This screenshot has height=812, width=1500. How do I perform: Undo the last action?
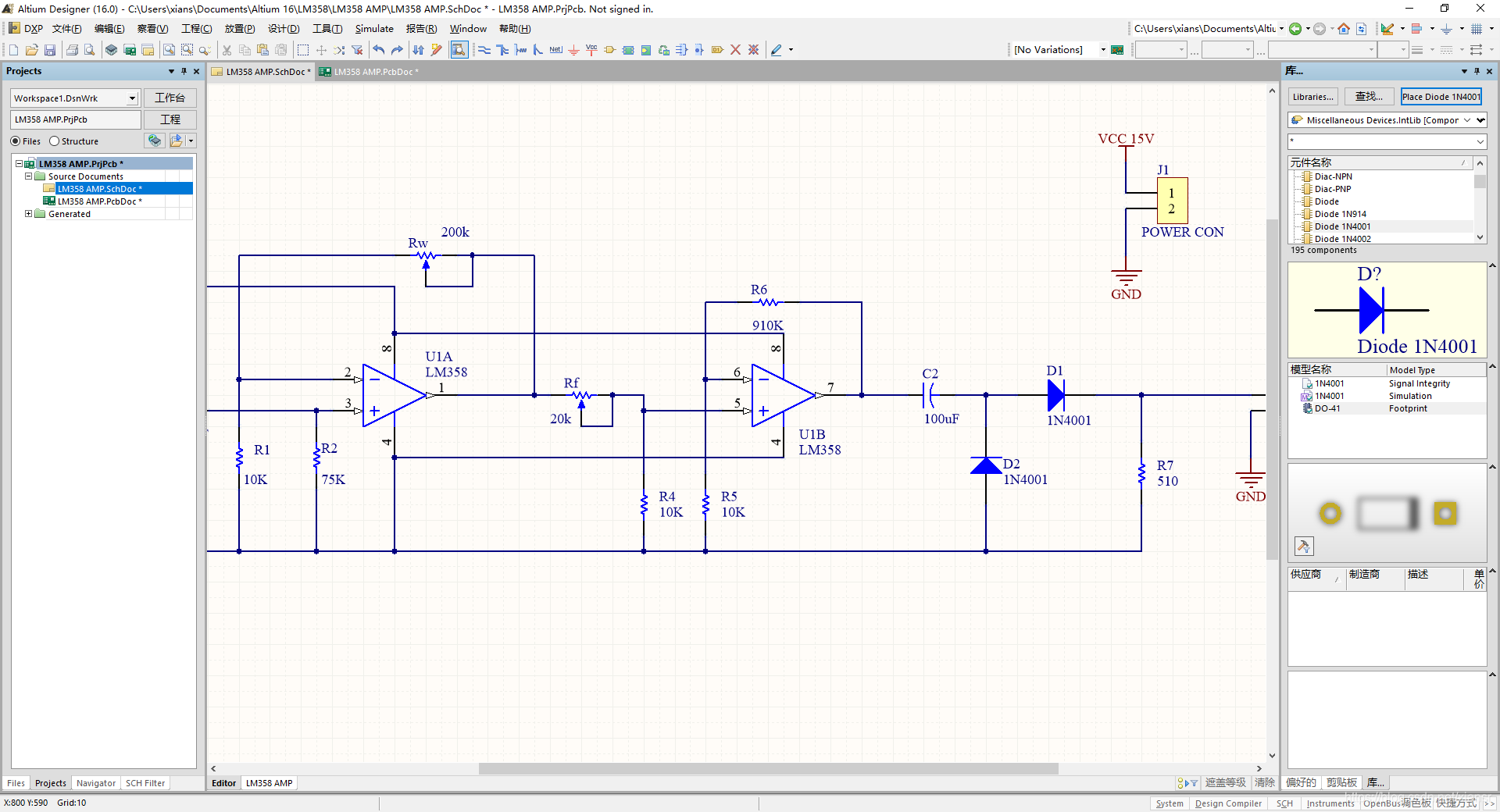click(379, 50)
